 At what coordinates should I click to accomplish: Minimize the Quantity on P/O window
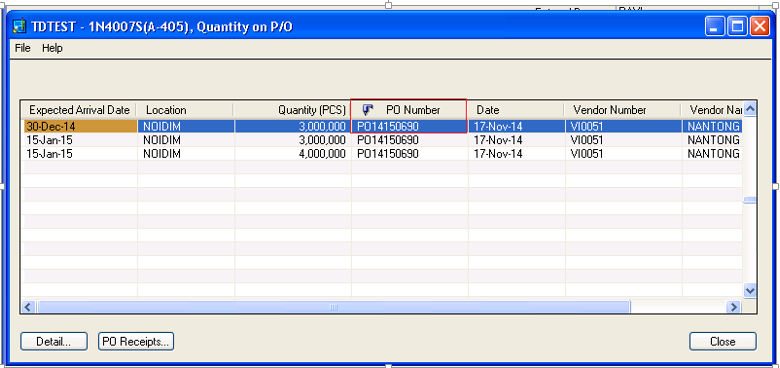715,26
